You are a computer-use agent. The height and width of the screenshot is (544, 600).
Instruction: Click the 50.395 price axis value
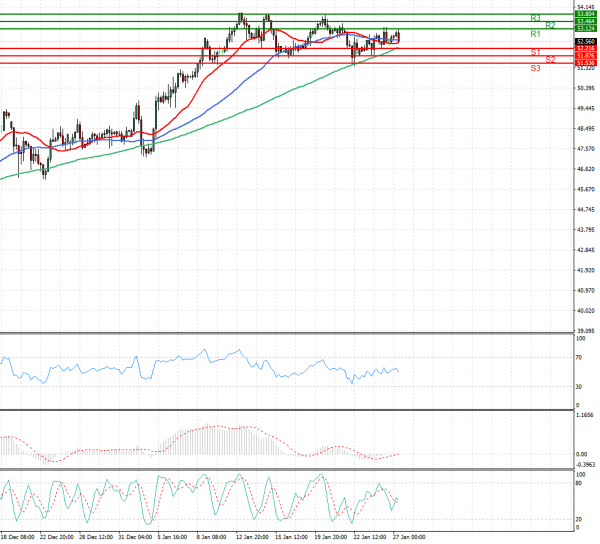click(586, 88)
